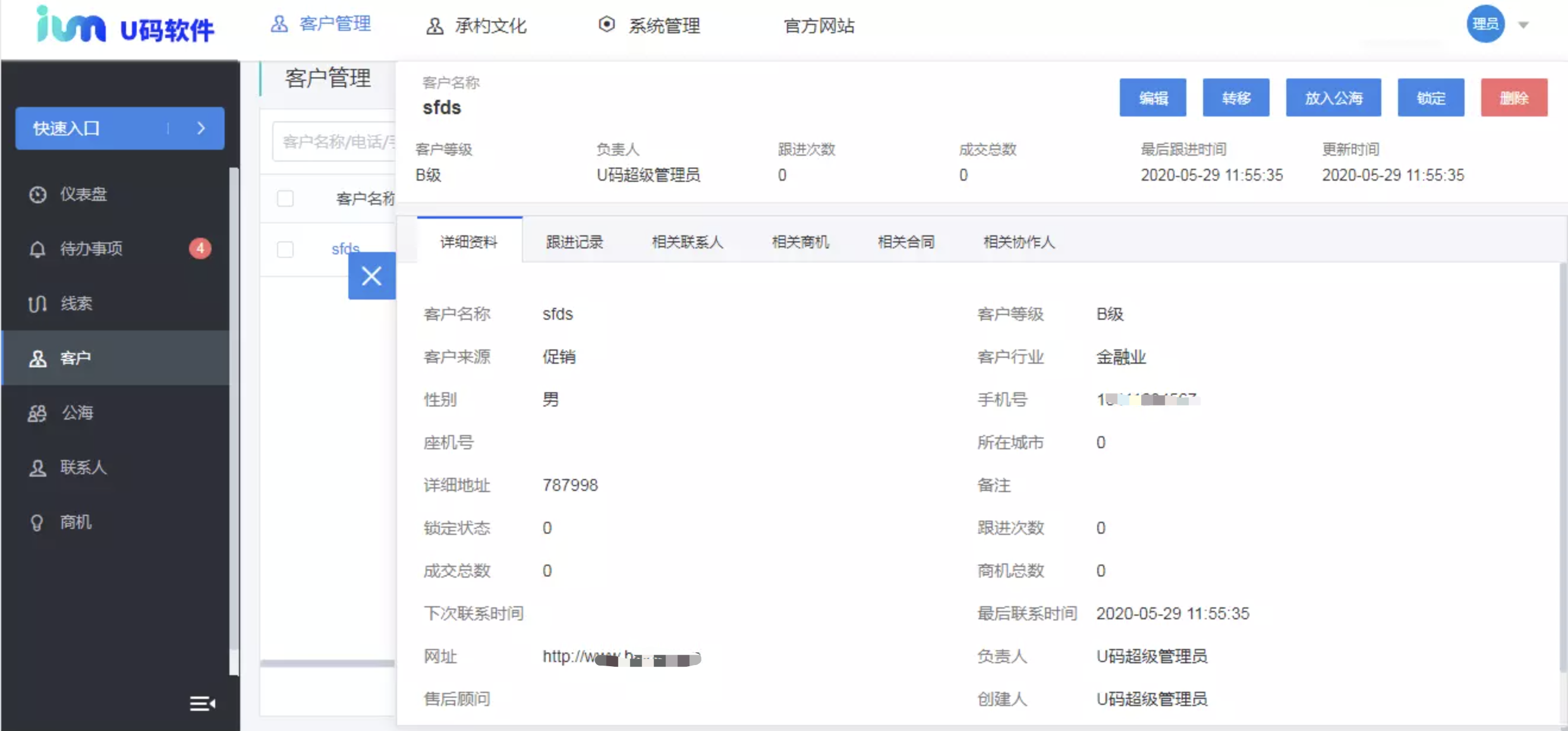Open the 承构文化 top menu
The width and height of the screenshot is (1568, 731).
click(476, 26)
